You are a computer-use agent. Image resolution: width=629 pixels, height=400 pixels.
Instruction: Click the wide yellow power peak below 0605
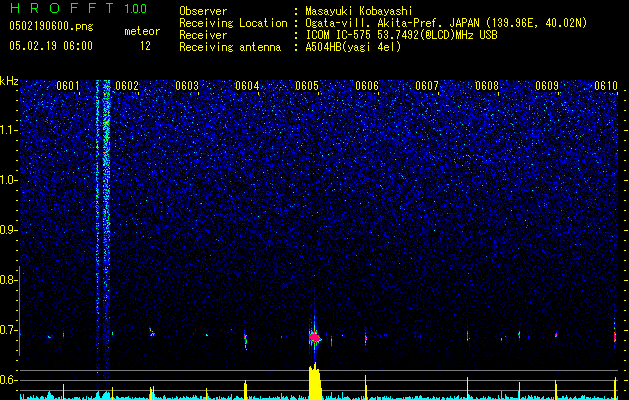(315, 381)
